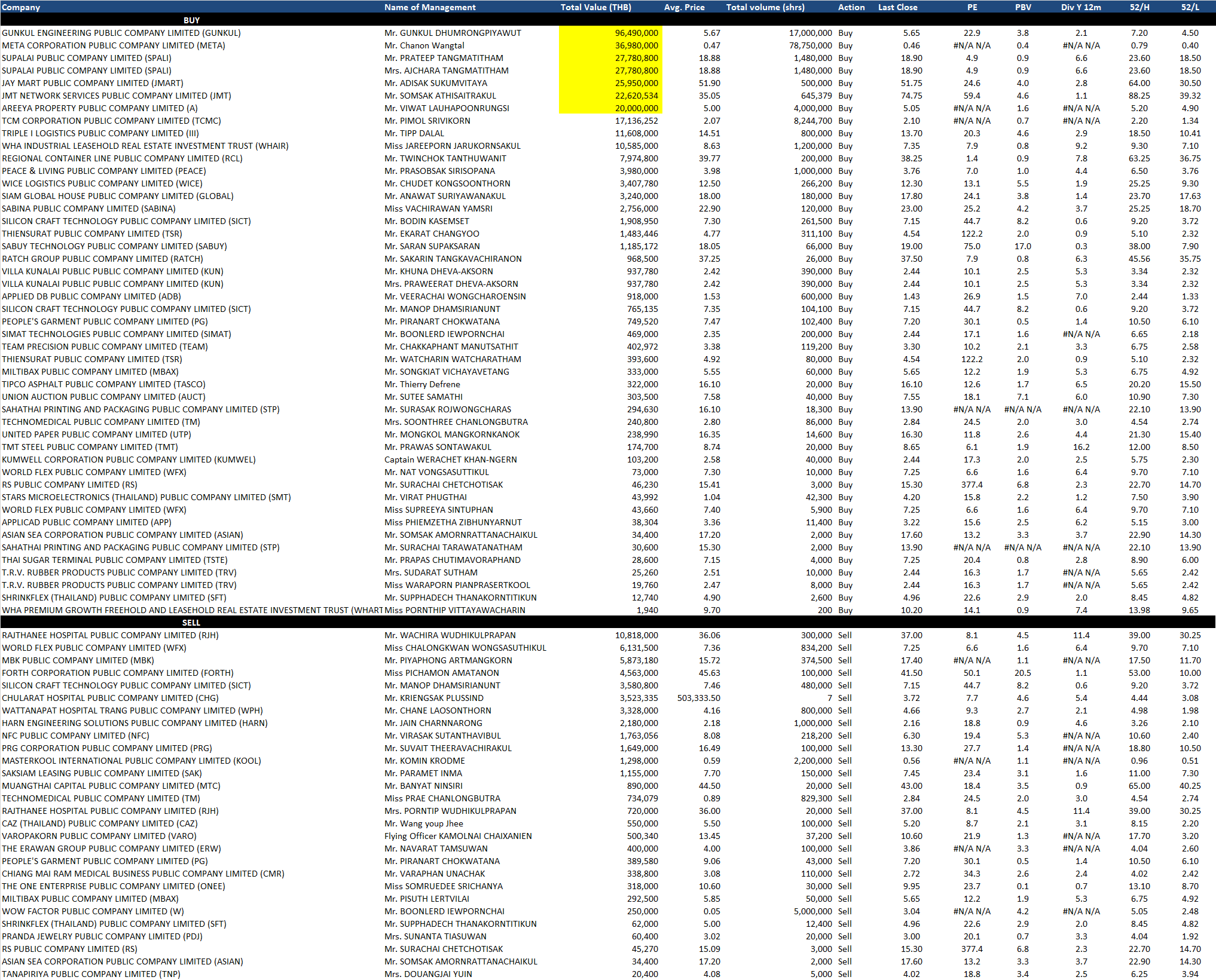
Task: Click the Last Close column header
Action: point(897,7)
